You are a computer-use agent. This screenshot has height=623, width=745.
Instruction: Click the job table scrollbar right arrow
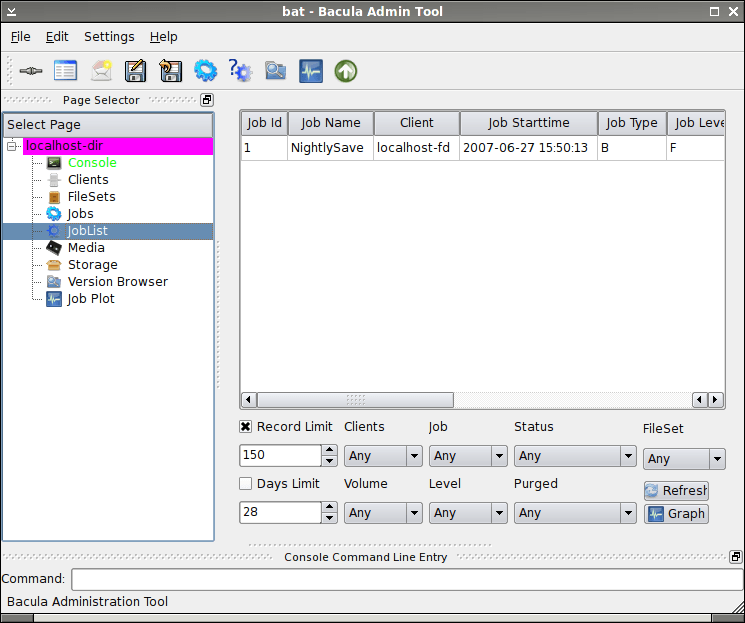pyautogui.click(x=716, y=400)
